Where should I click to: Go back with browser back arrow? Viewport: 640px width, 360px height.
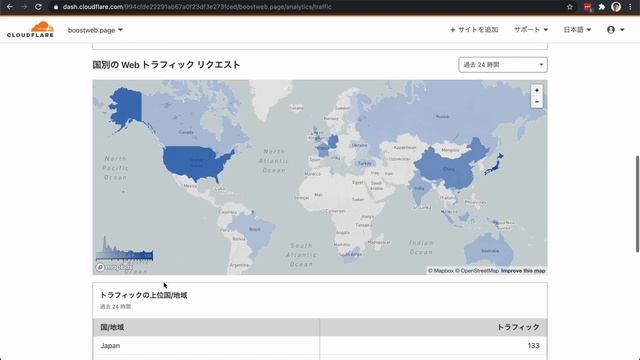(x=9, y=7)
